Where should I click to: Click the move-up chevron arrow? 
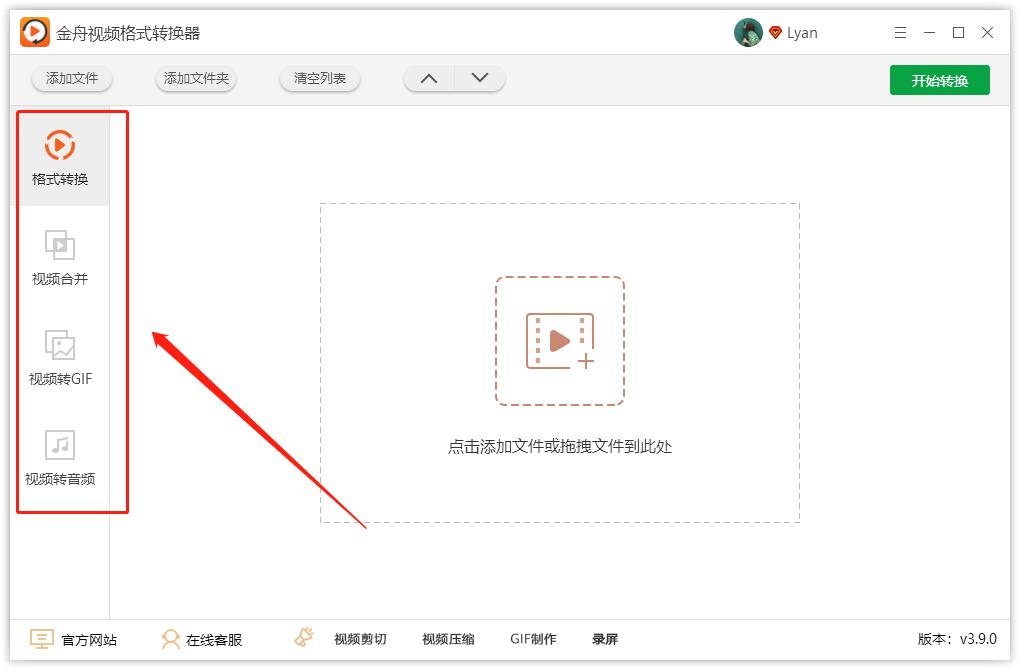[429, 77]
